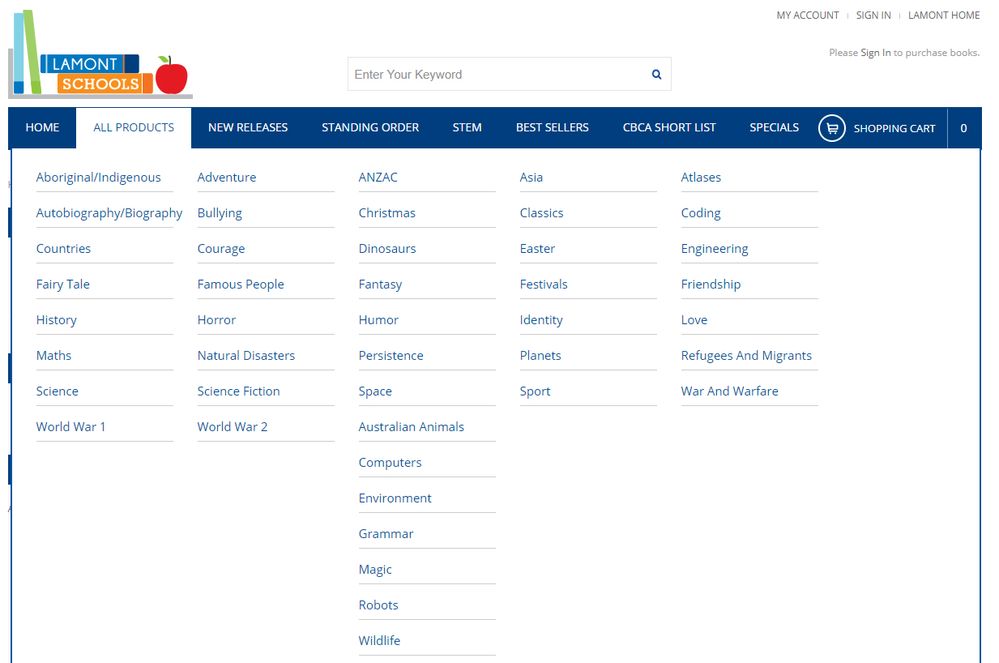Open the shopping cart icon

pyautogui.click(x=832, y=128)
